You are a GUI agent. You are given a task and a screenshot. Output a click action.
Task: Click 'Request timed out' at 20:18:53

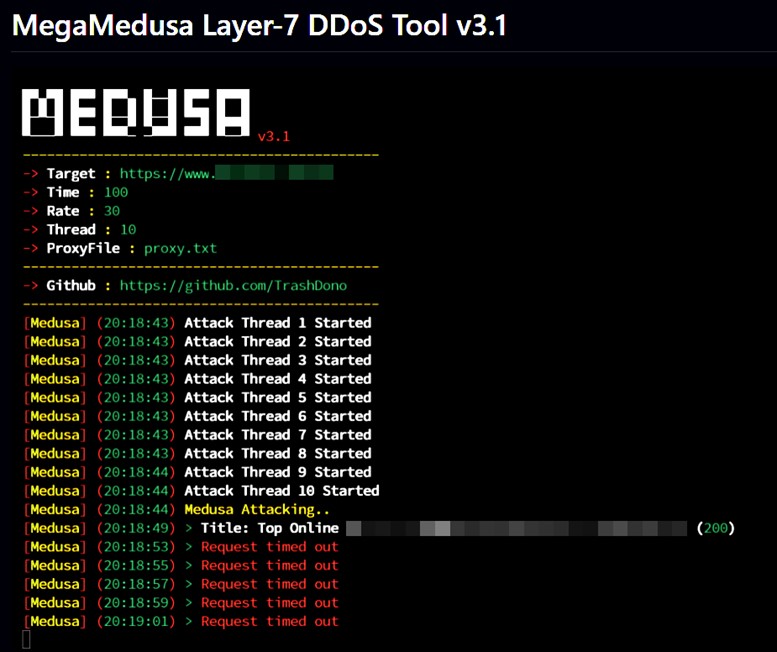point(270,547)
